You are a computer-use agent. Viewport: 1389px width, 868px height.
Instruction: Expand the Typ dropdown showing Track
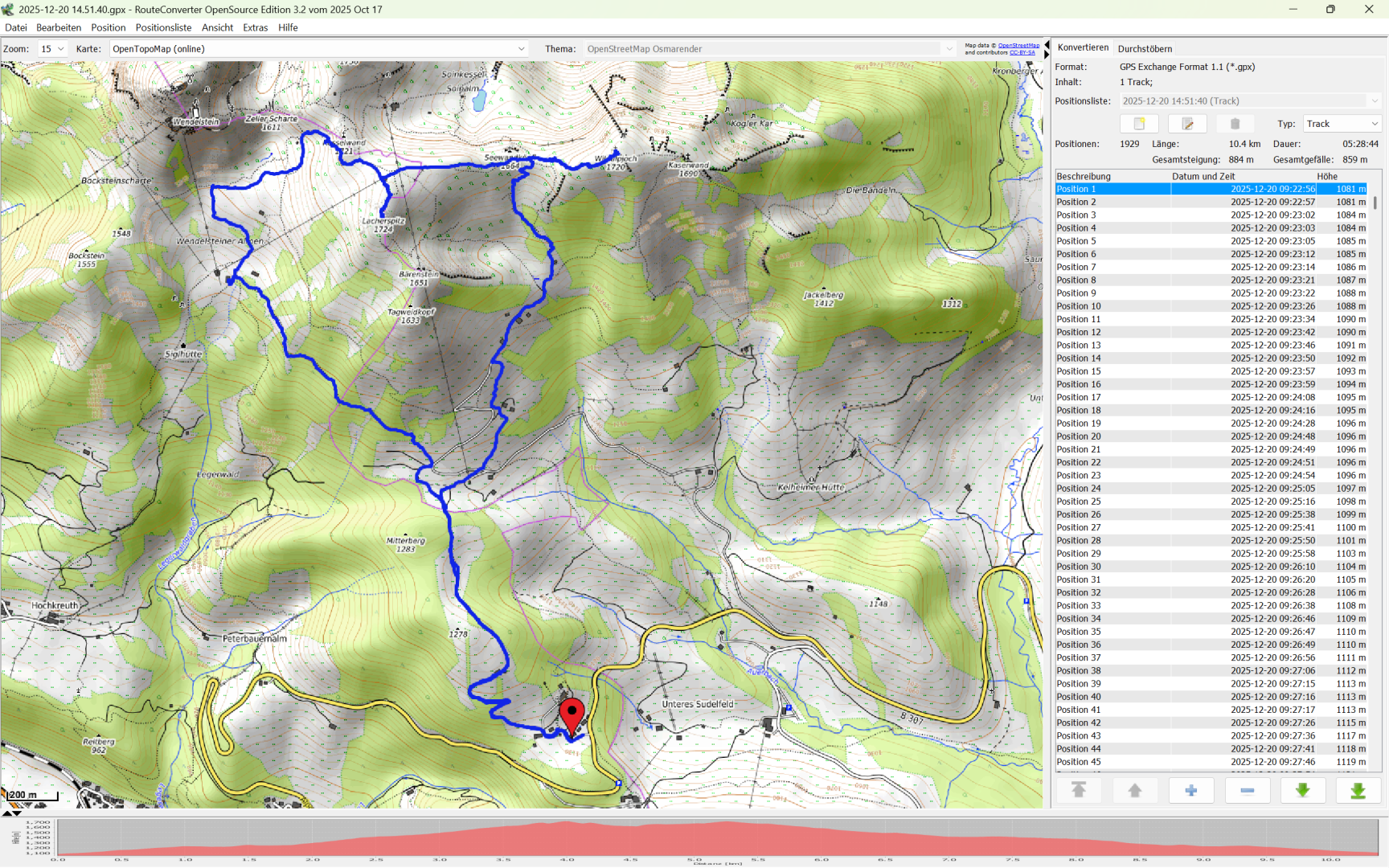tap(1342, 124)
